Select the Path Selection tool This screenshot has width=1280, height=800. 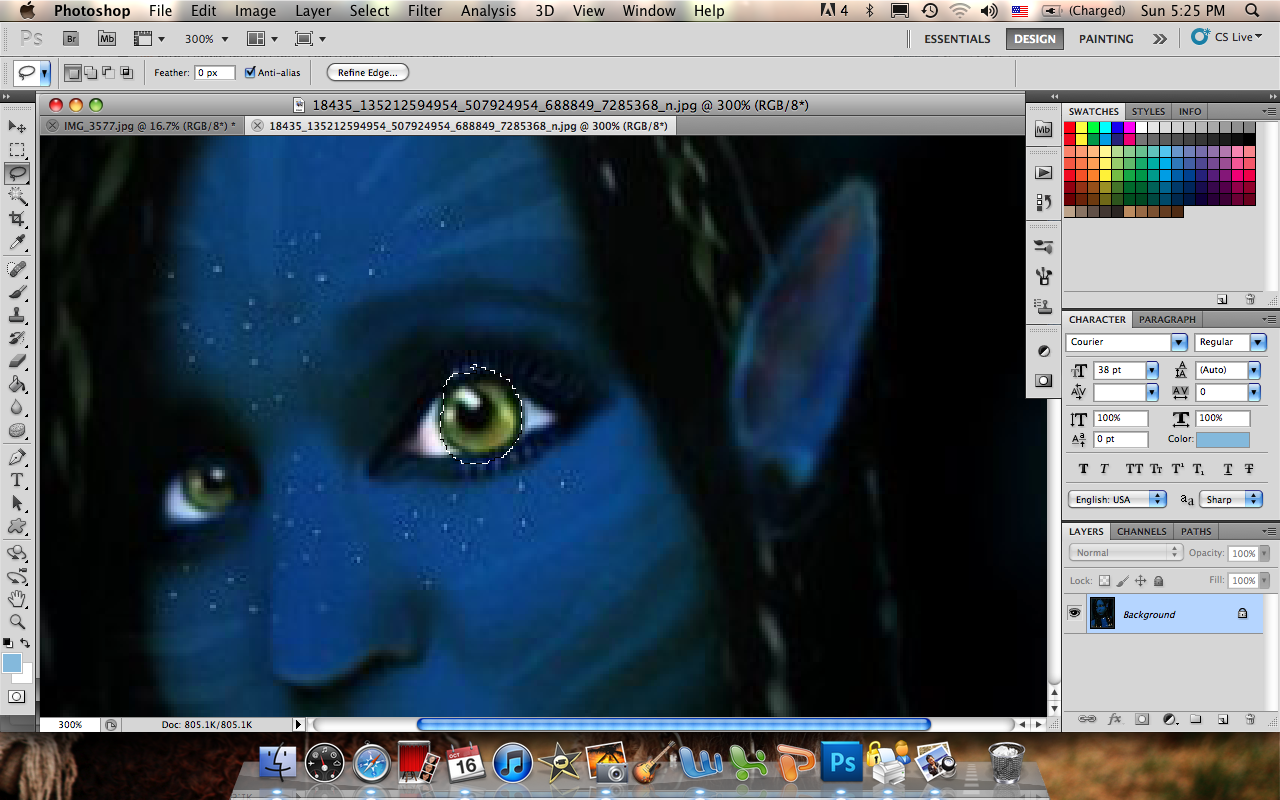point(17,503)
